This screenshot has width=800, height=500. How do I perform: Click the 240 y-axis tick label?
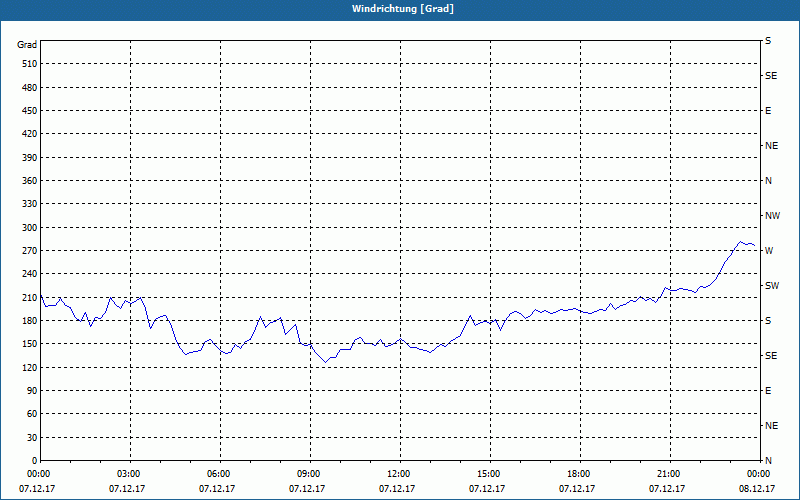30,274
